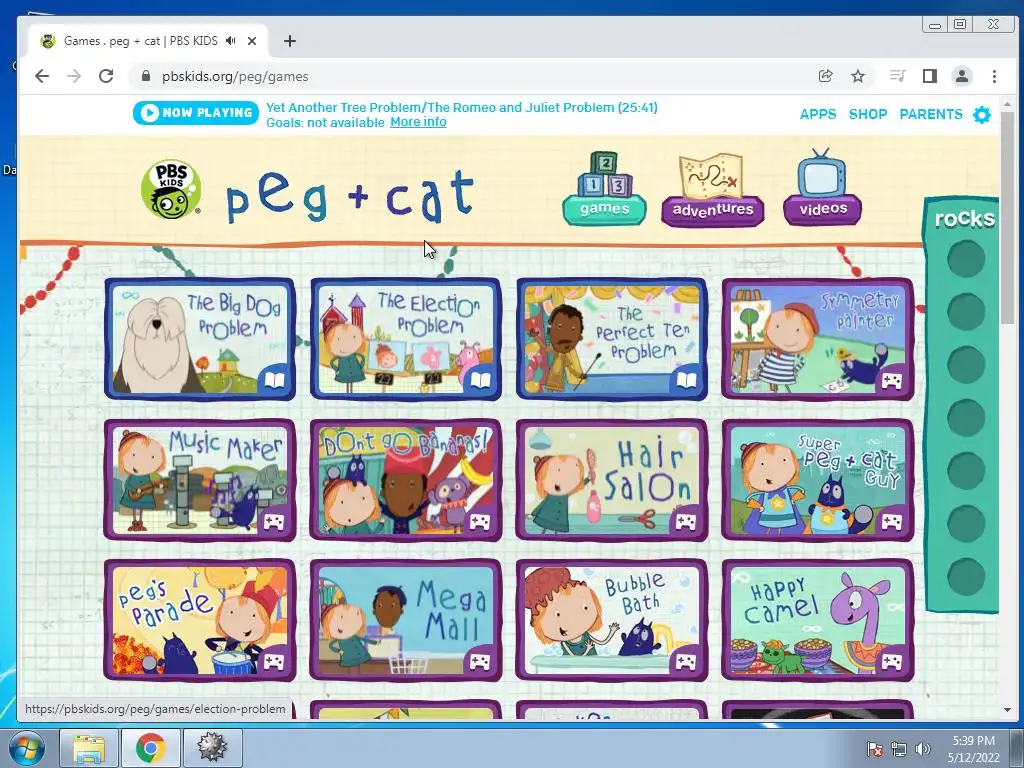Open The Perfect Ten Problem story
Screen dimensions: 1024x768
(611, 339)
